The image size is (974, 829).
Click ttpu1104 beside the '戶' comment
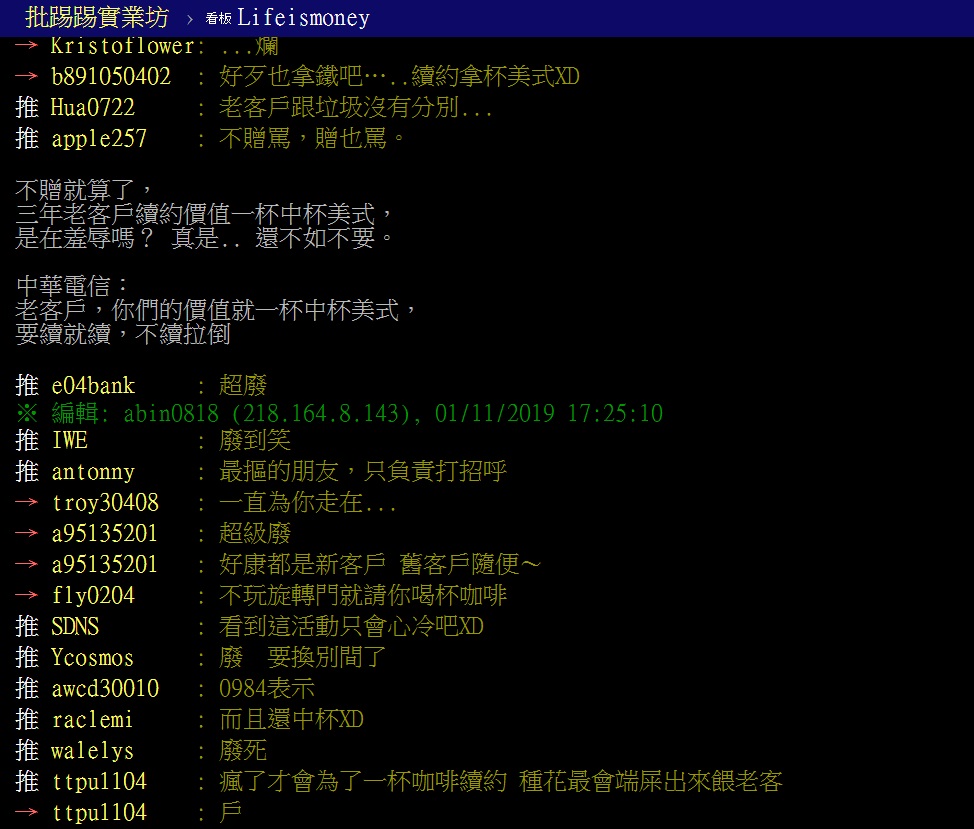tap(99, 812)
